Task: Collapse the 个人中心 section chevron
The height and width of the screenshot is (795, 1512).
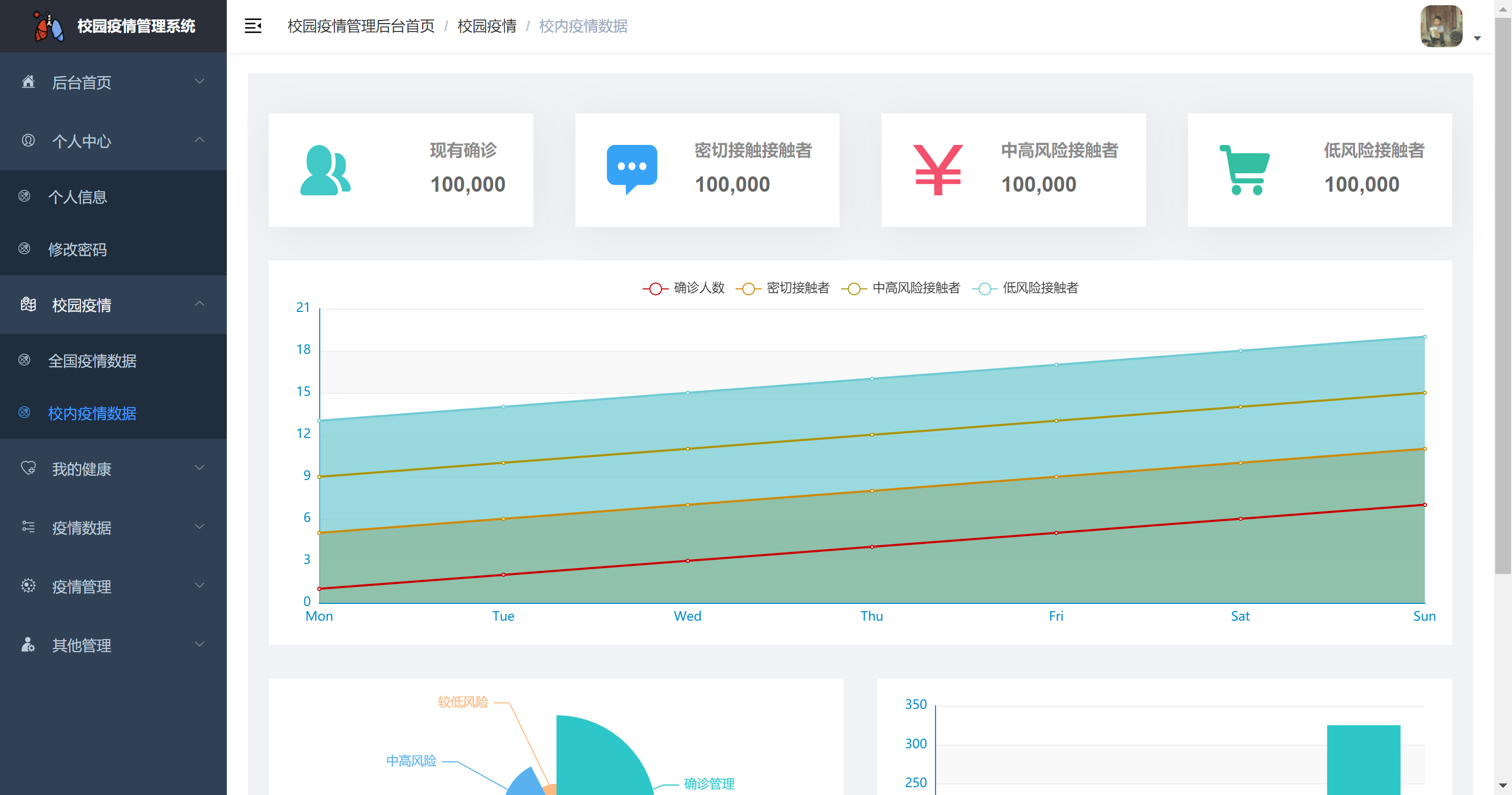Action: [199, 140]
